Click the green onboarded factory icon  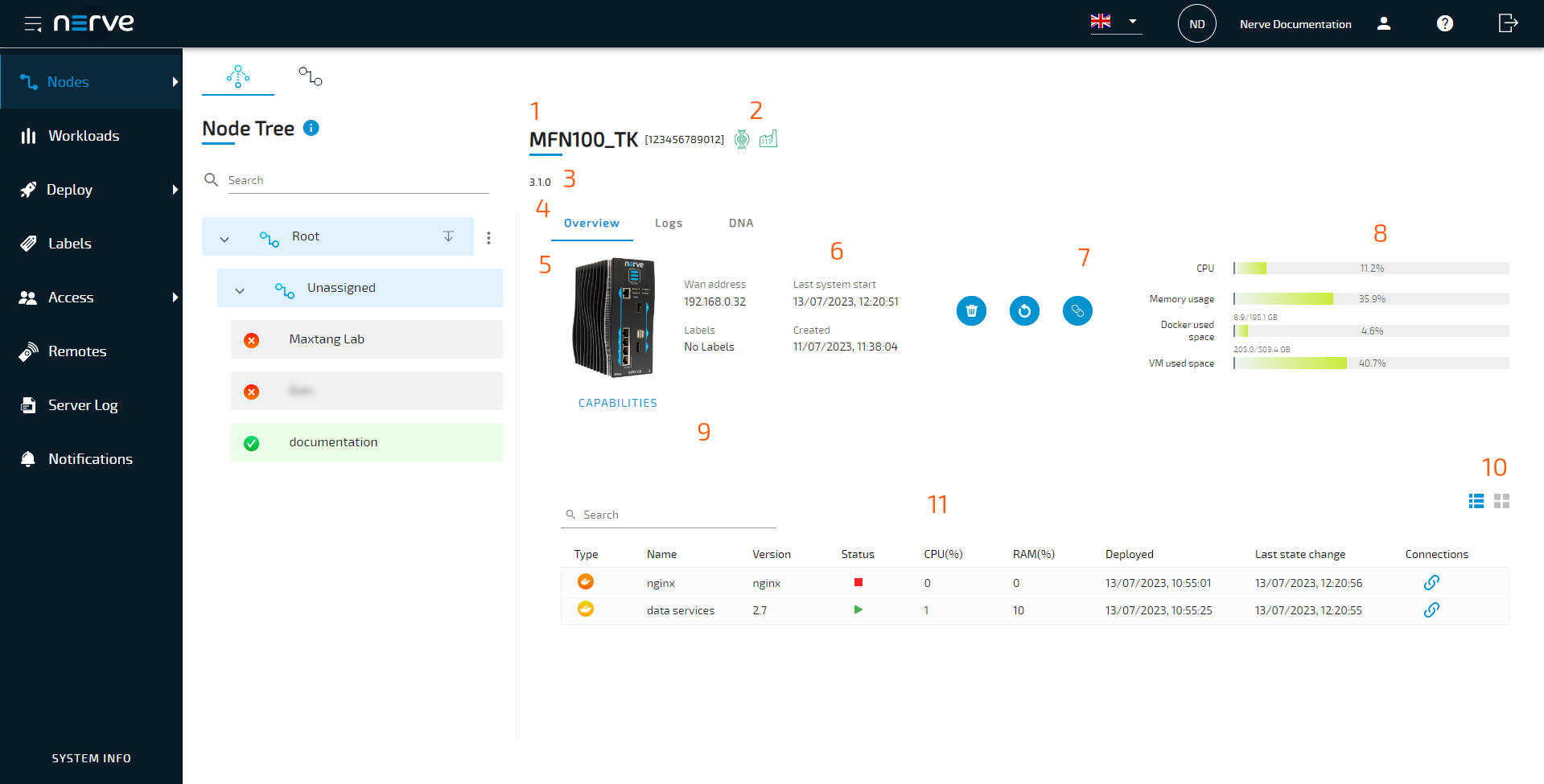pyautogui.click(x=768, y=139)
